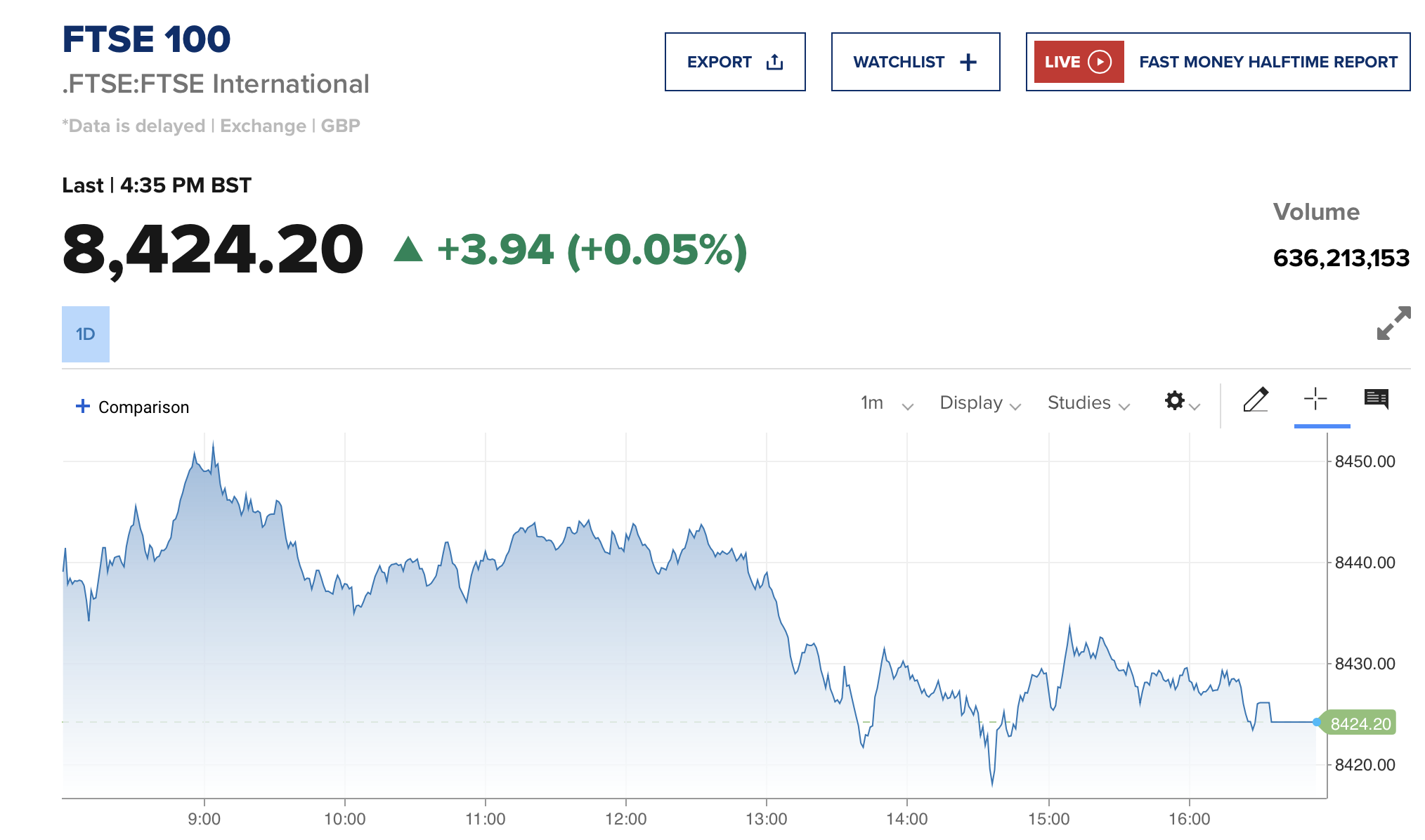Image resolution: width=1425 pixels, height=840 pixels.
Task: Open the Studies dropdown menu
Action: [x=1088, y=403]
